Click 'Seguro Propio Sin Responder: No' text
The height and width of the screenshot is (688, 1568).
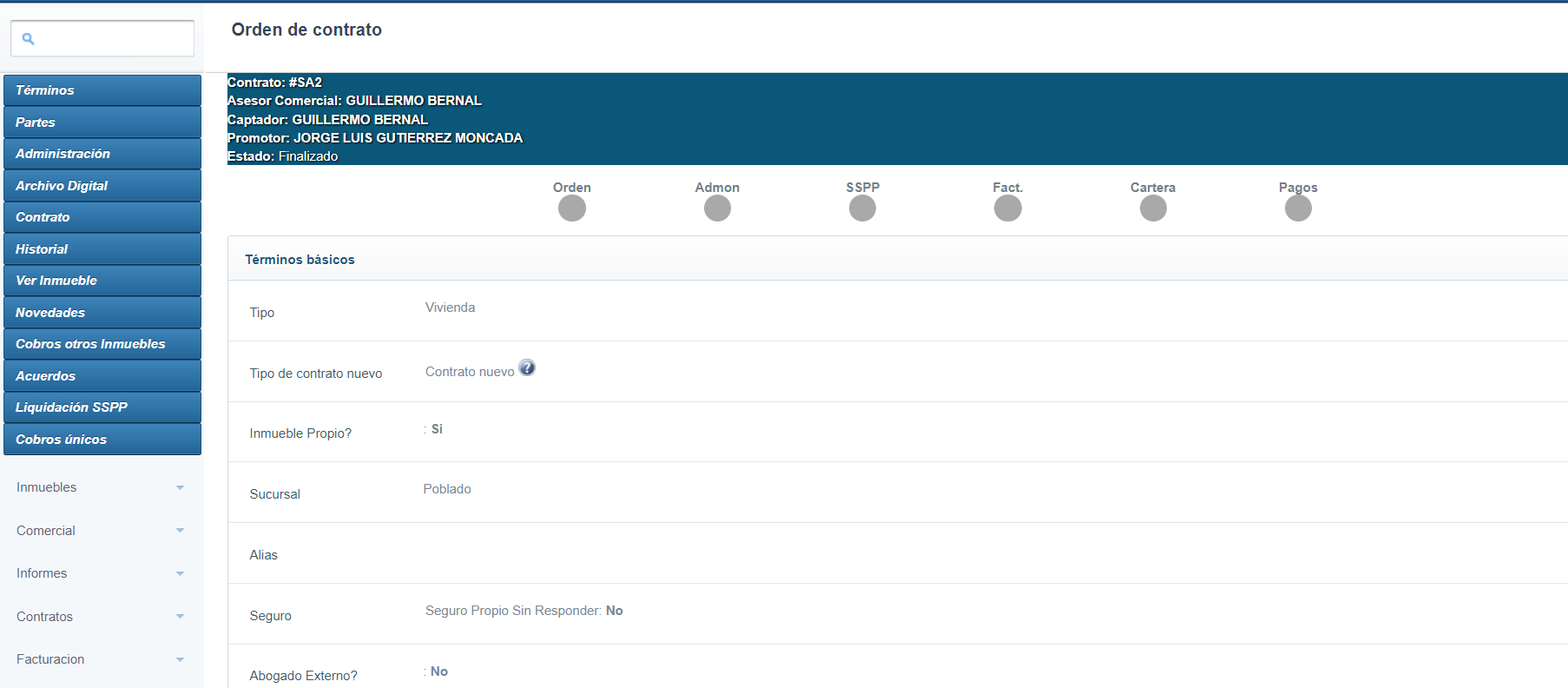click(524, 611)
